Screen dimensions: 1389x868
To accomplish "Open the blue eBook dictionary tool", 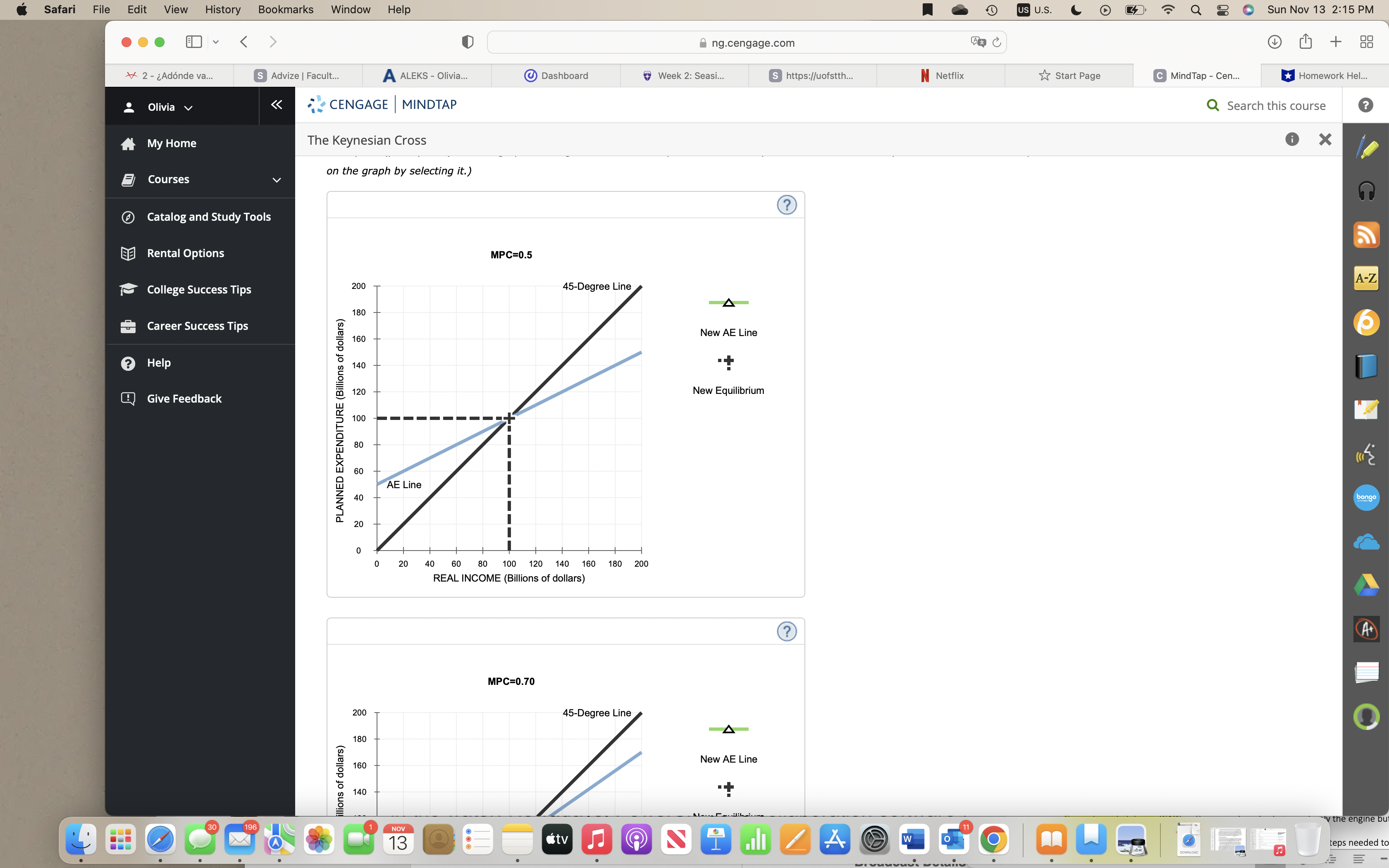I will (x=1367, y=366).
